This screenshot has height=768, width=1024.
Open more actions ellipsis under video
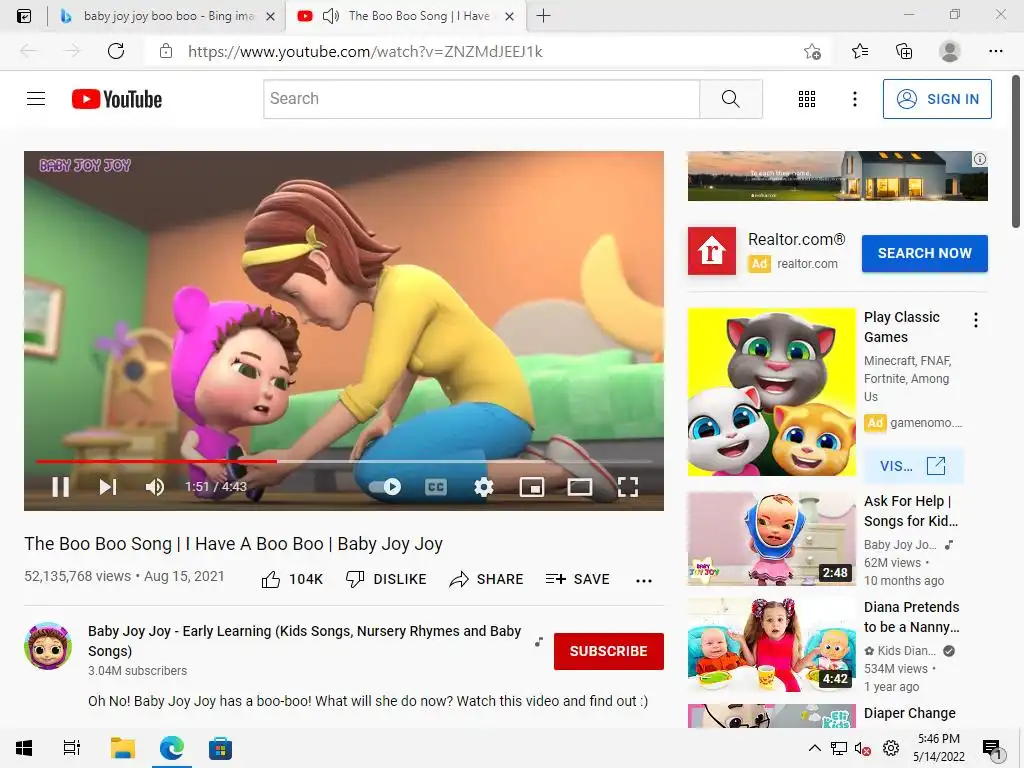pos(644,581)
